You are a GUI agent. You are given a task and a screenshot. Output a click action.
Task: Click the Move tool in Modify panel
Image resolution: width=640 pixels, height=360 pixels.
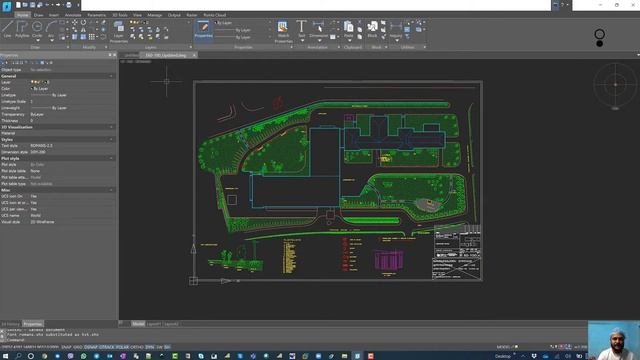pos(75,22)
